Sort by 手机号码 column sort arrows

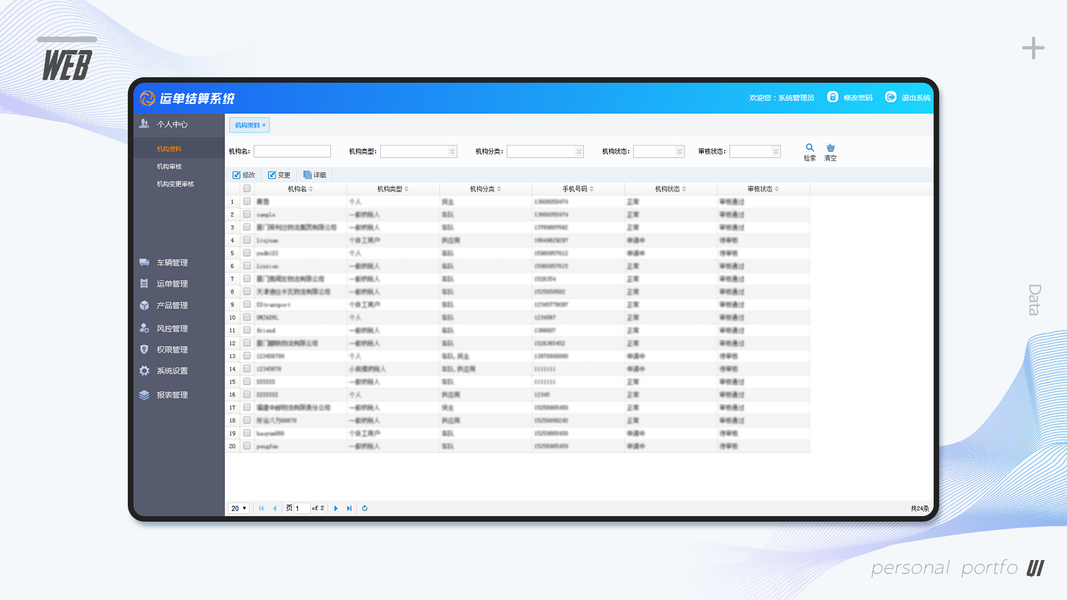click(x=592, y=189)
